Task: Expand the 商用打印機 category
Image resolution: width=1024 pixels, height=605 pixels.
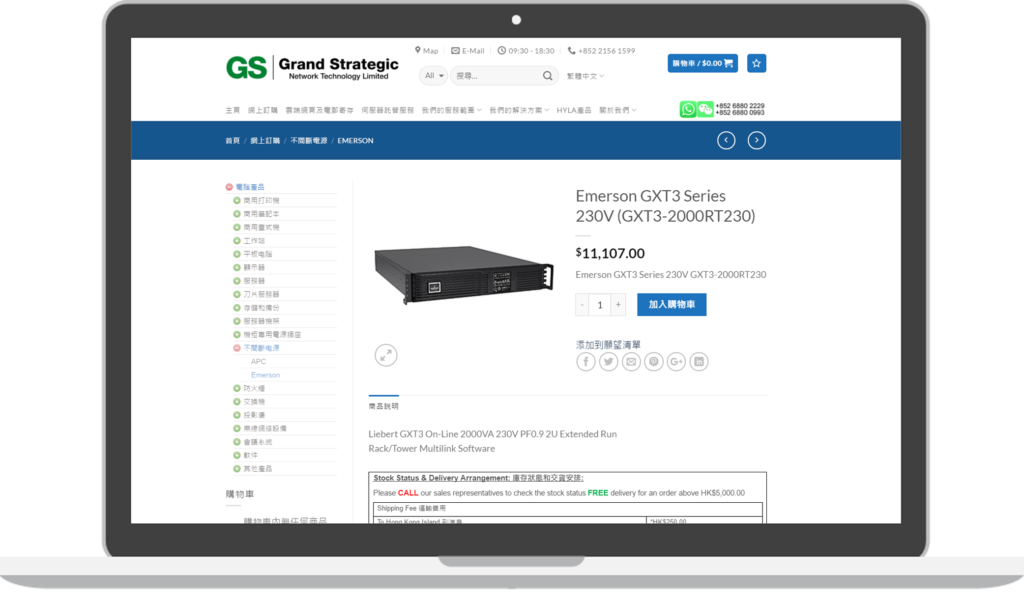Action: [237, 201]
